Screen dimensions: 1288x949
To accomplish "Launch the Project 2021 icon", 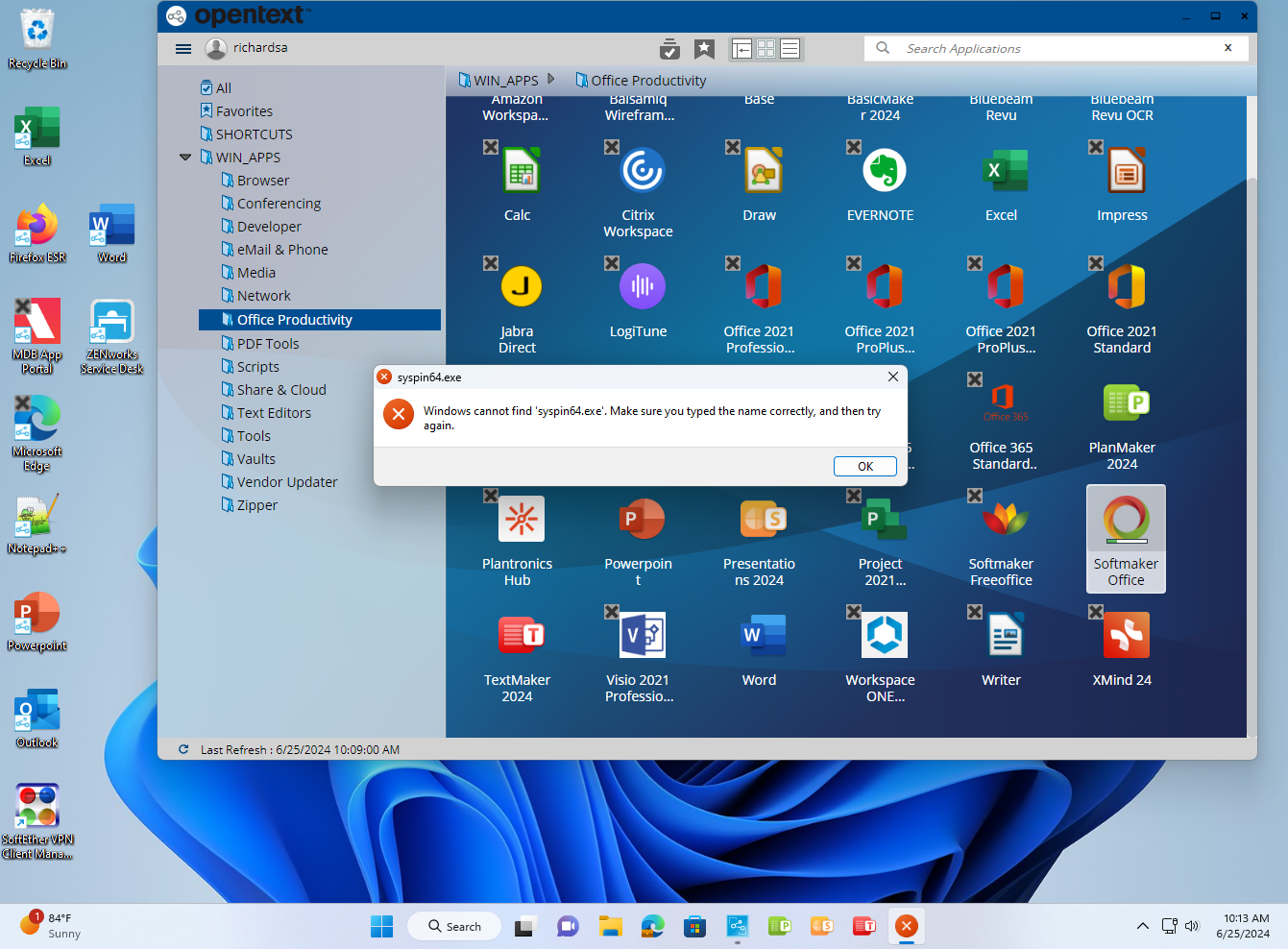I will (x=884, y=519).
